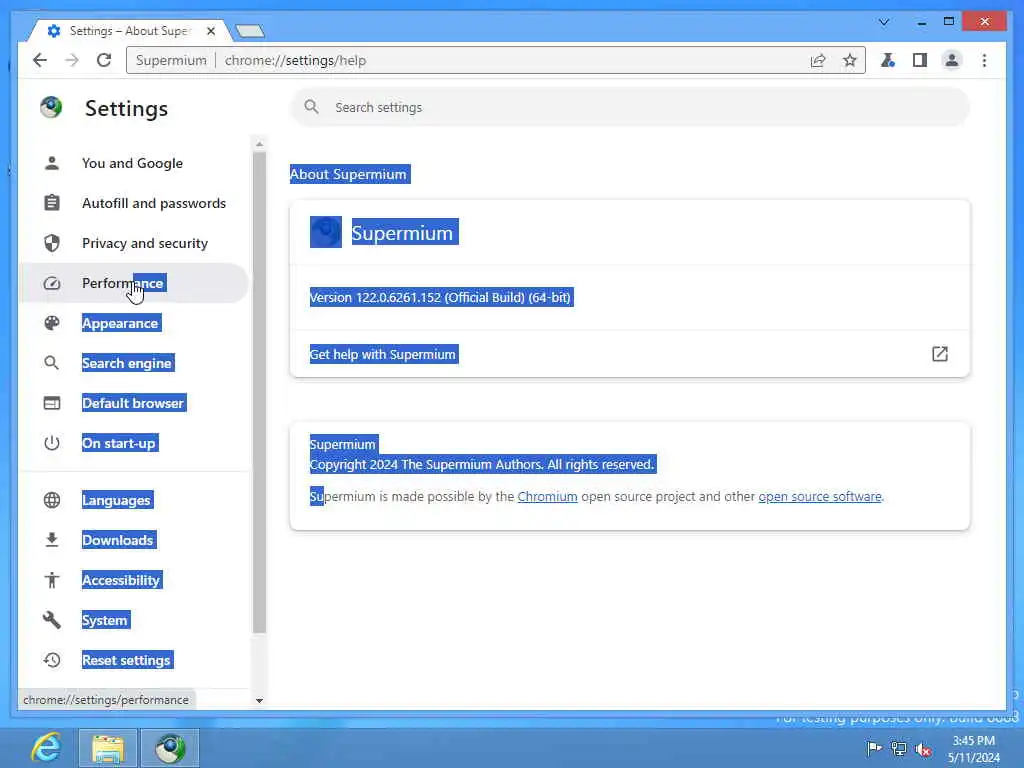The image size is (1024, 768).
Task: Click the Supermium logo beside Settings heading
Action: tap(51, 107)
